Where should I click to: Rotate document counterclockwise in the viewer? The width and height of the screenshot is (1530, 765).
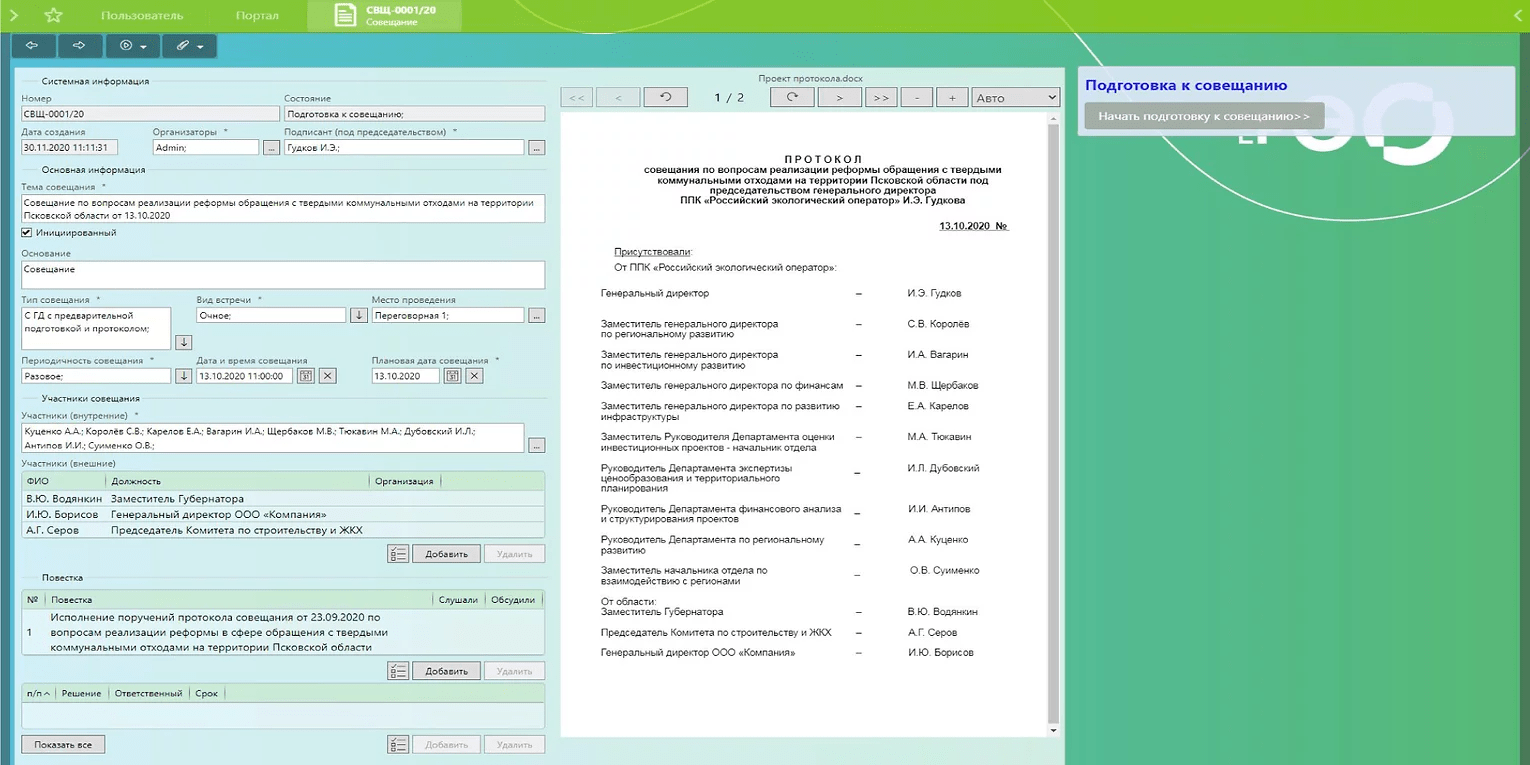(666, 97)
